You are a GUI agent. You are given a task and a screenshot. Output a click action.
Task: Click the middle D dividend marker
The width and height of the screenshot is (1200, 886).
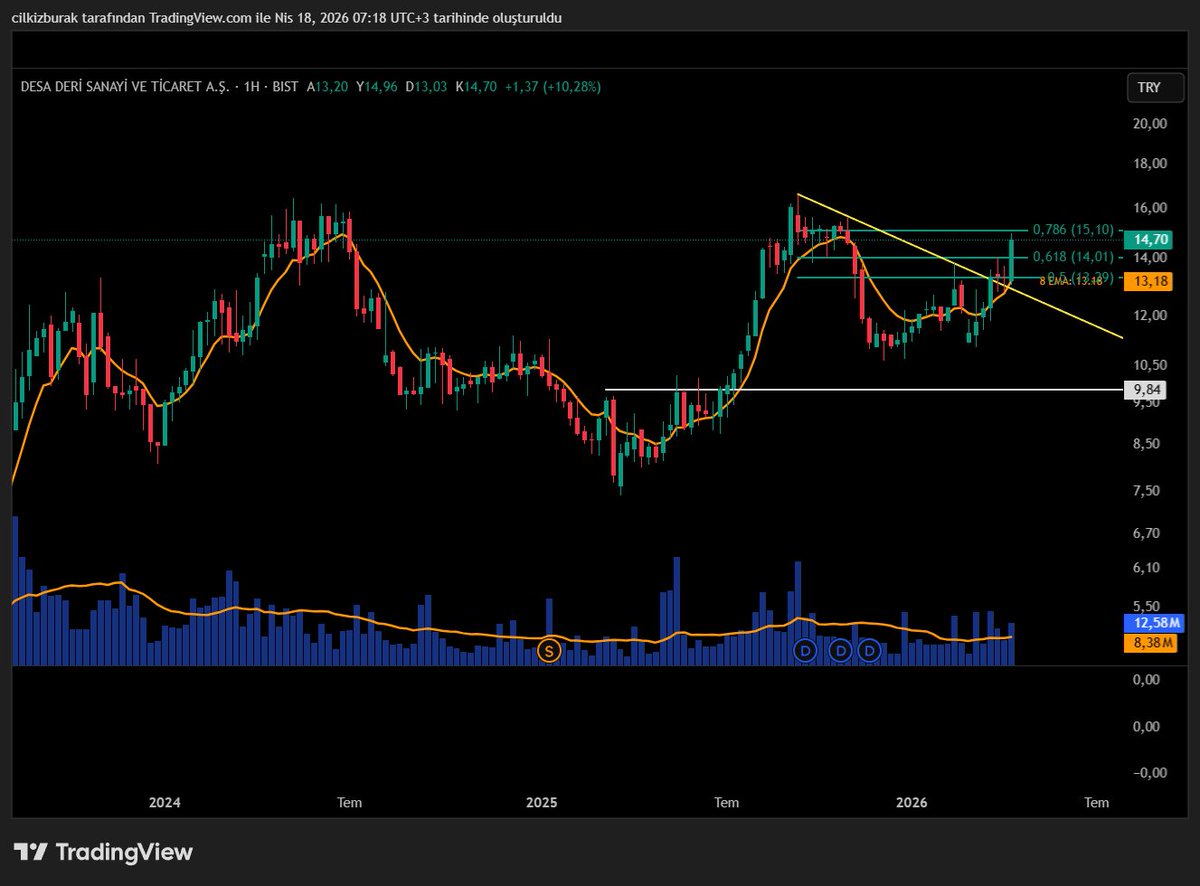point(841,651)
